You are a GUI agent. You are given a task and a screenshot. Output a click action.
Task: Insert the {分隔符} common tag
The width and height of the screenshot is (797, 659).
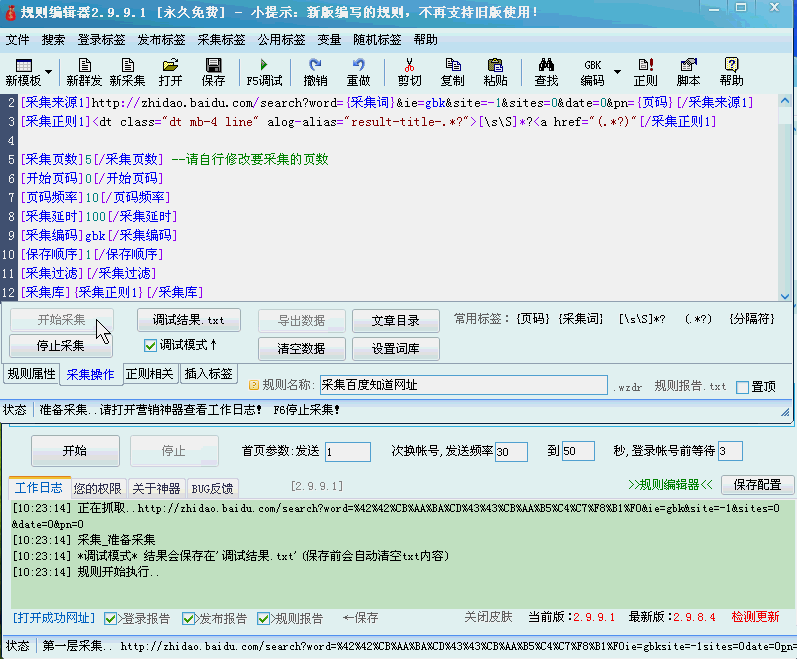(752, 319)
